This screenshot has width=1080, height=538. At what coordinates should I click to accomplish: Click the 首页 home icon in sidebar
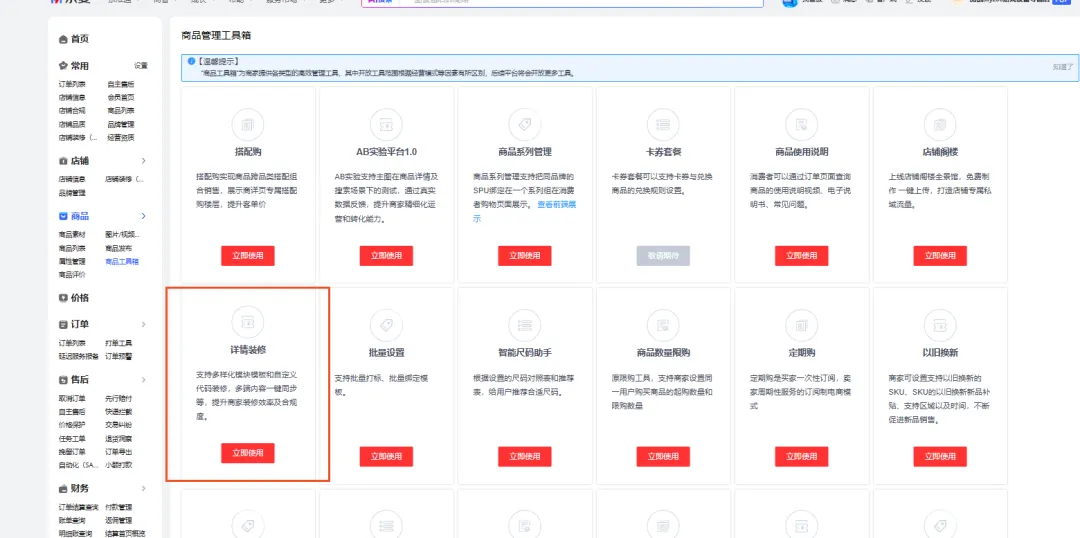coord(63,39)
